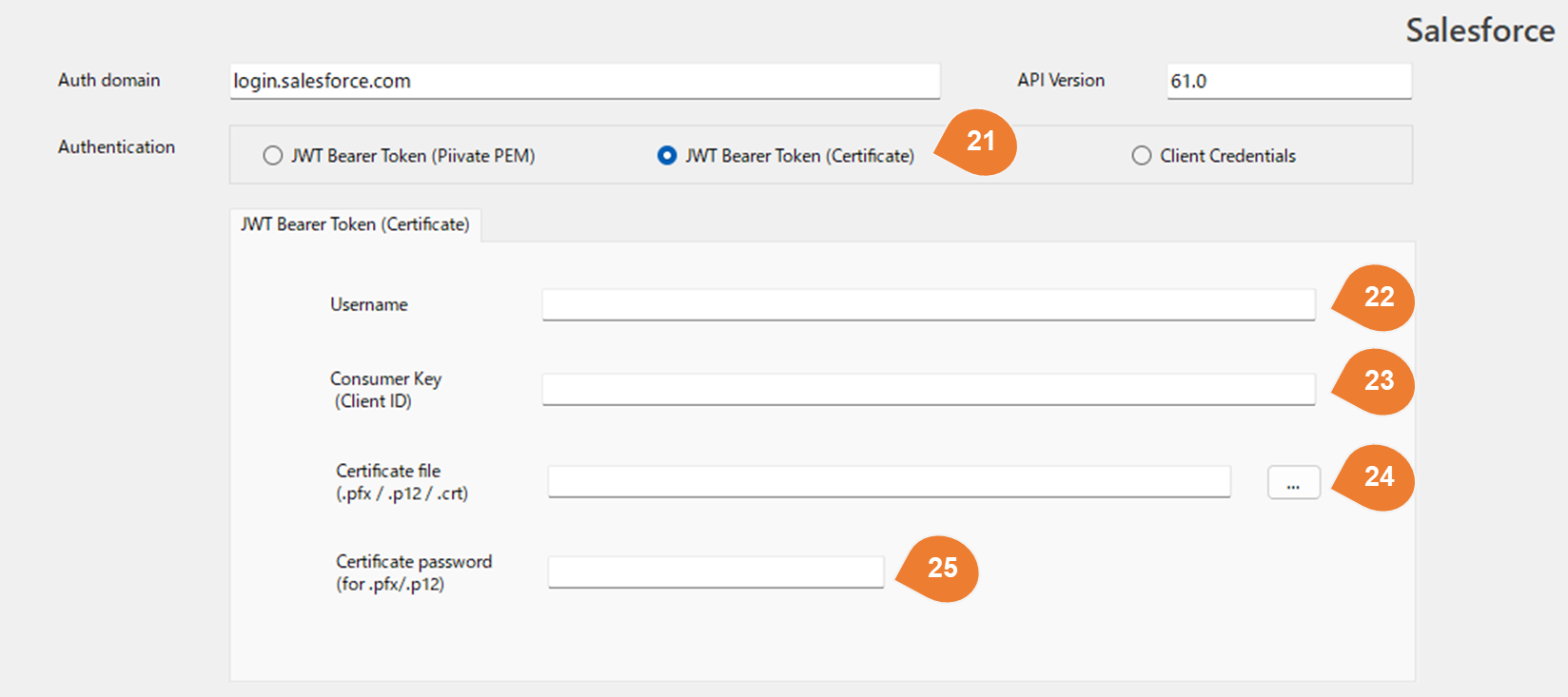Focus the API Version text box
1568x697 pixels.
[x=1288, y=82]
